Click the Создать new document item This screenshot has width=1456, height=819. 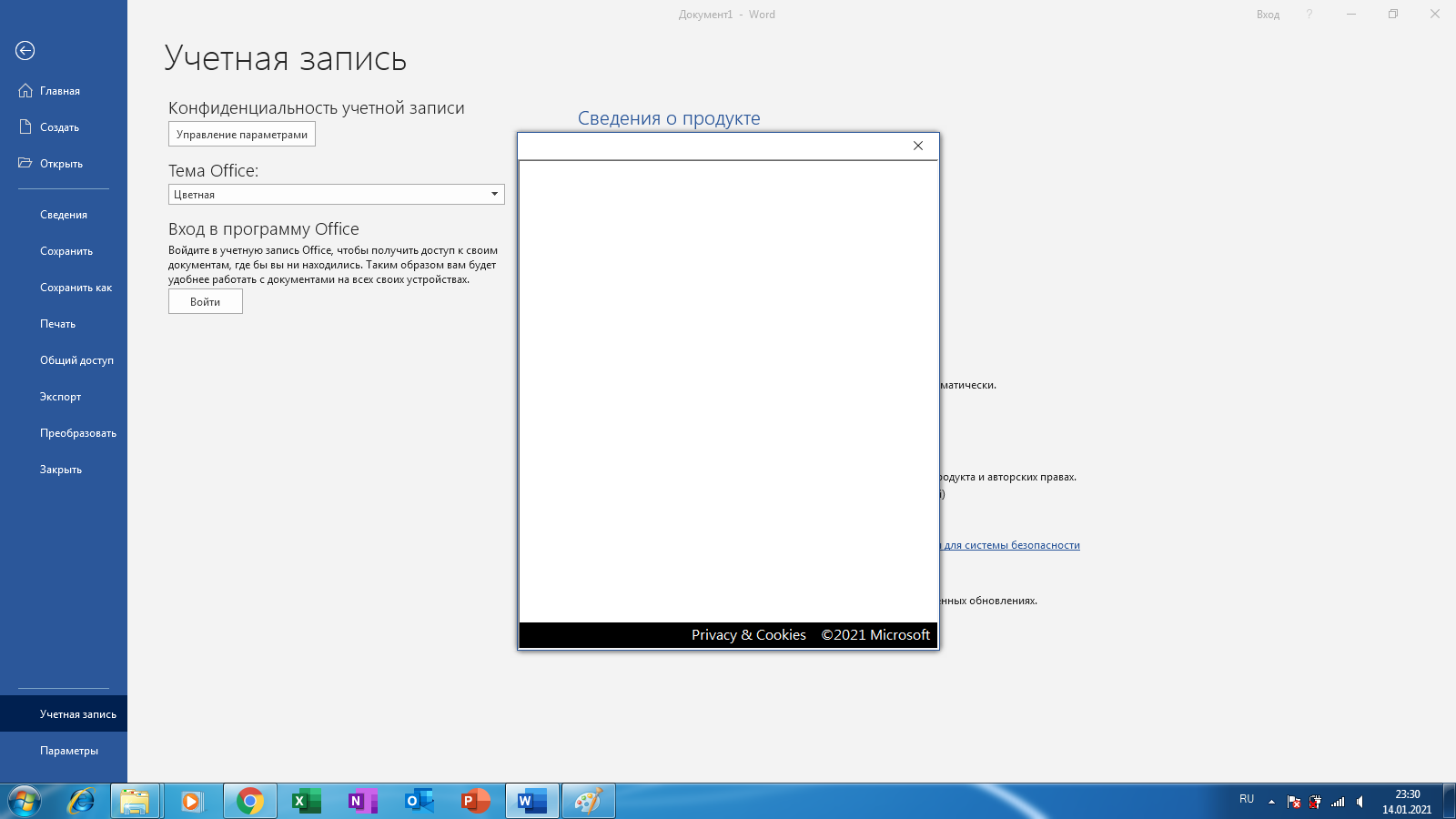tap(64, 127)
